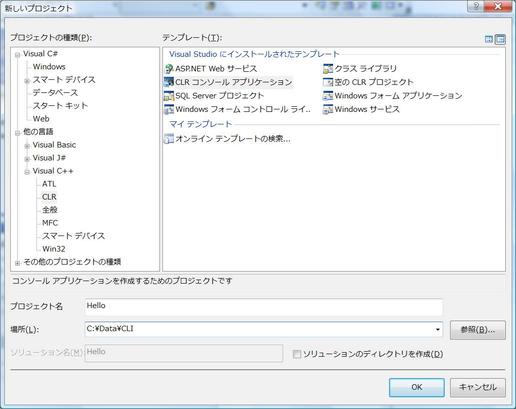This screenshot has width=516, height=409.
Task: Select Windows フォーム コントロール ライブラリ template icon
Action: [169, 109]
